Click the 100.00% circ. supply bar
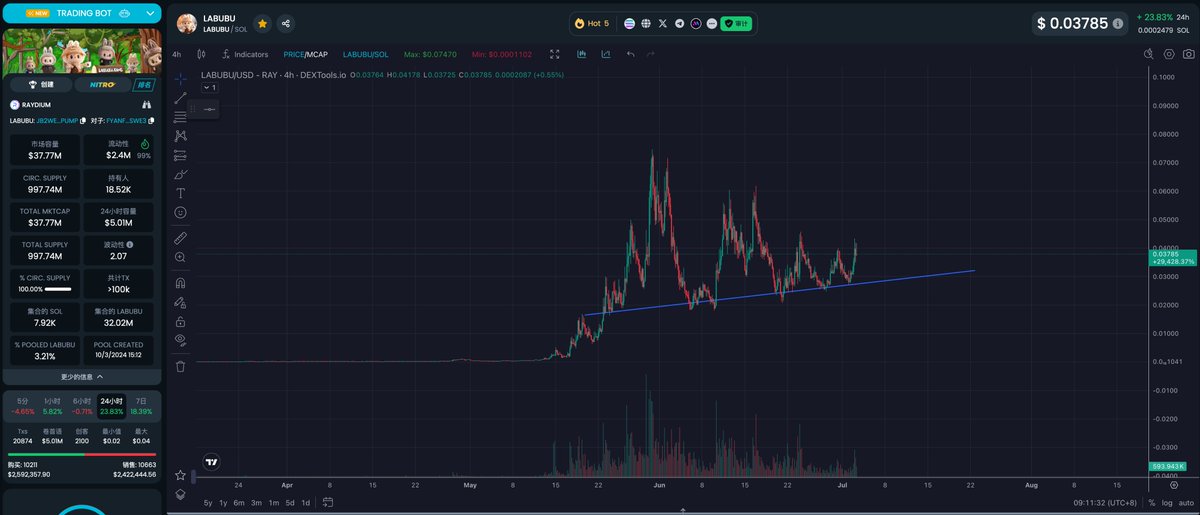 (x=58, y=289)
